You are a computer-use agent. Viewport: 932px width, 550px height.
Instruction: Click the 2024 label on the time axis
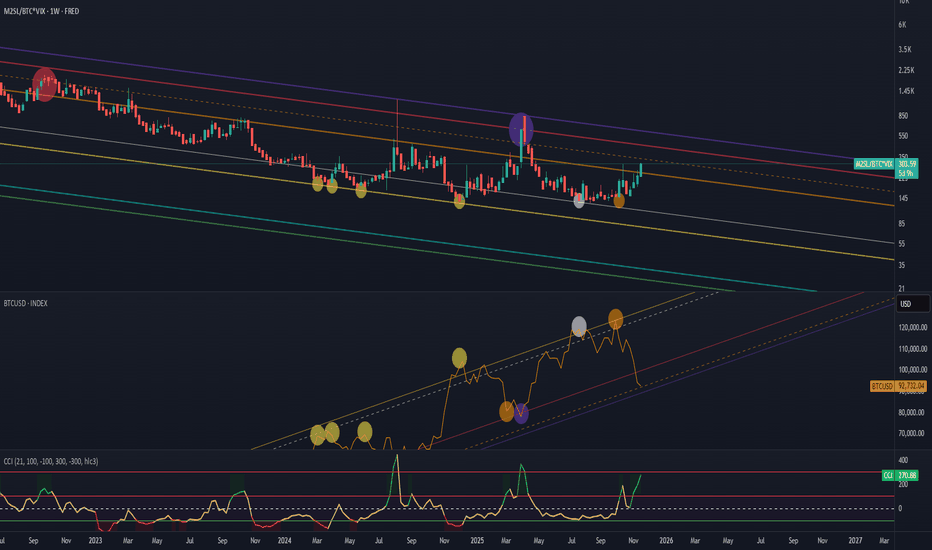[285, 540]
